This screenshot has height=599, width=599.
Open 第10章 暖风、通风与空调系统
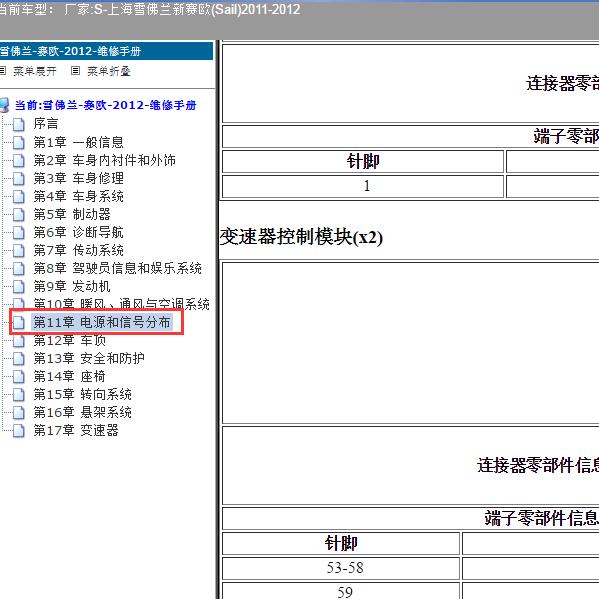pos(121,304)
